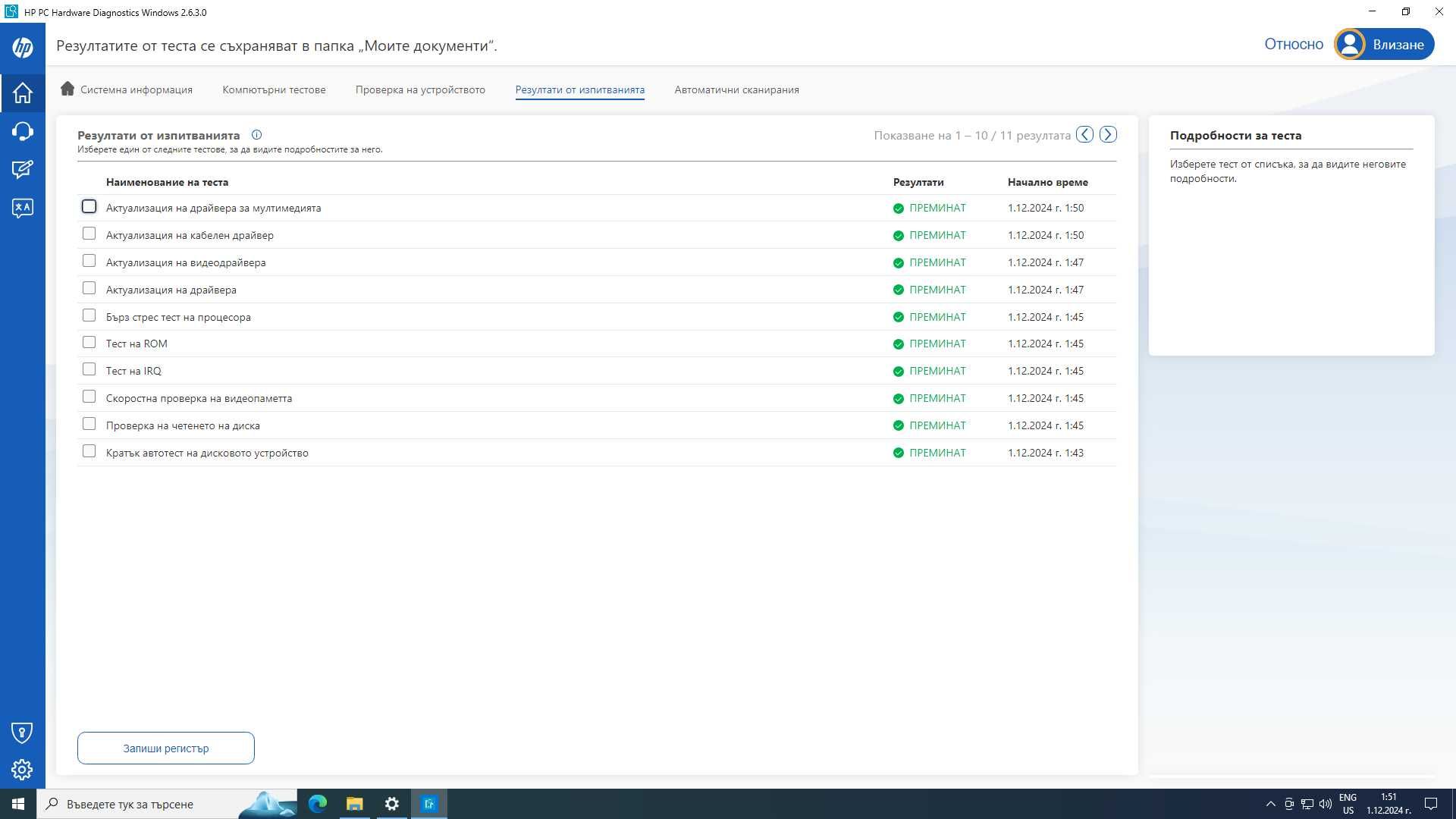This screenshot has height=819, width=1456.
Task: Check Тест на IRQ checkbox
Action: [x=89, y=369]
